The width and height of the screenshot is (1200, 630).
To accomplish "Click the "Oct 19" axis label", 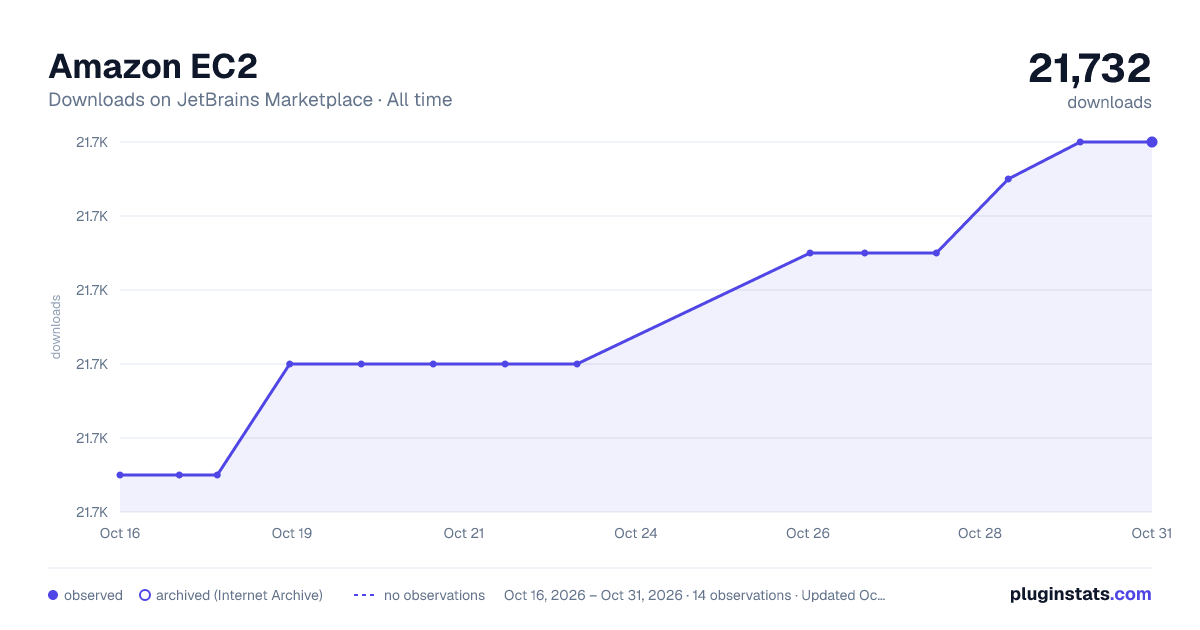I will tap(292, 533).
